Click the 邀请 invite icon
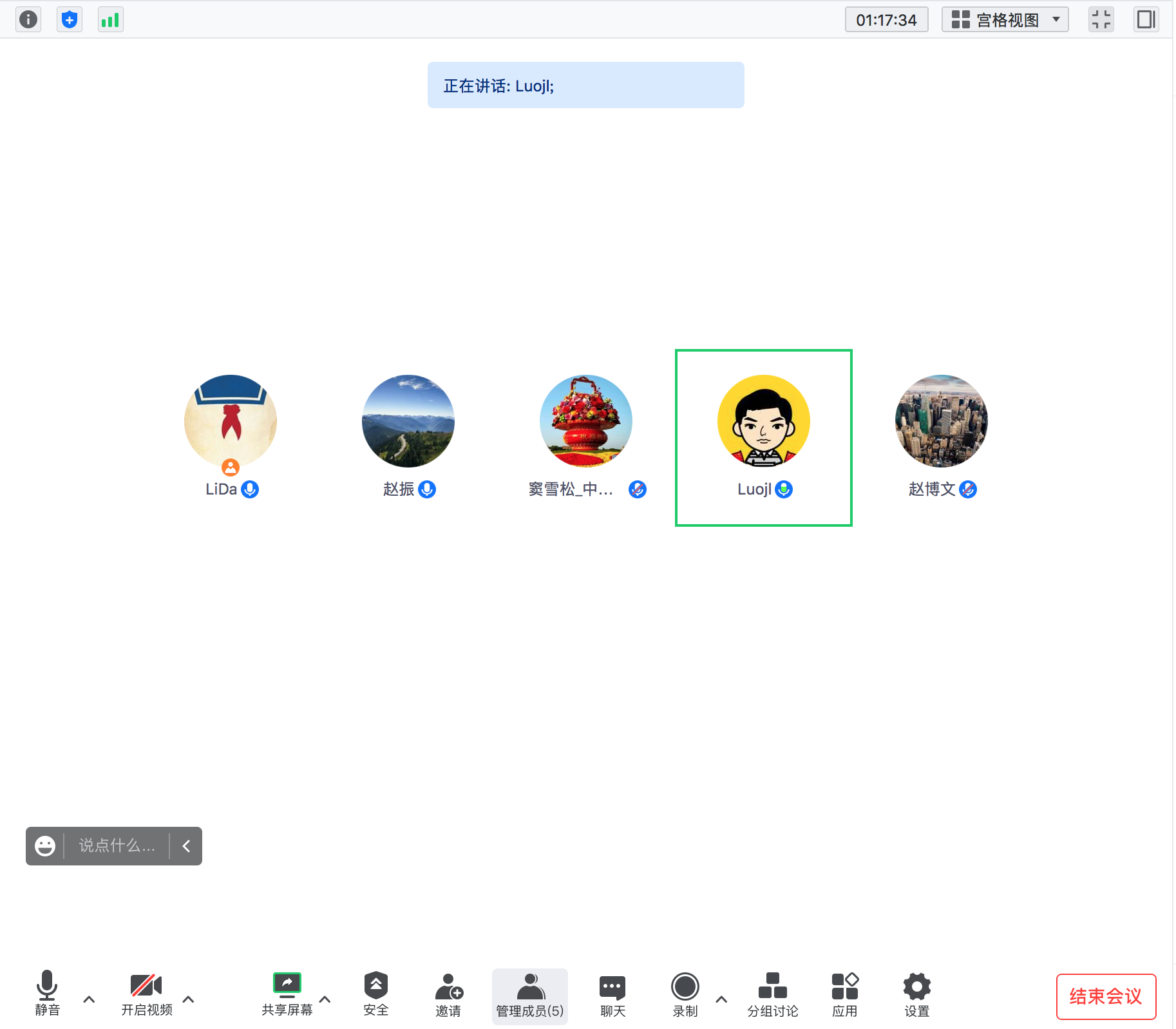 [x=448, y=994]
